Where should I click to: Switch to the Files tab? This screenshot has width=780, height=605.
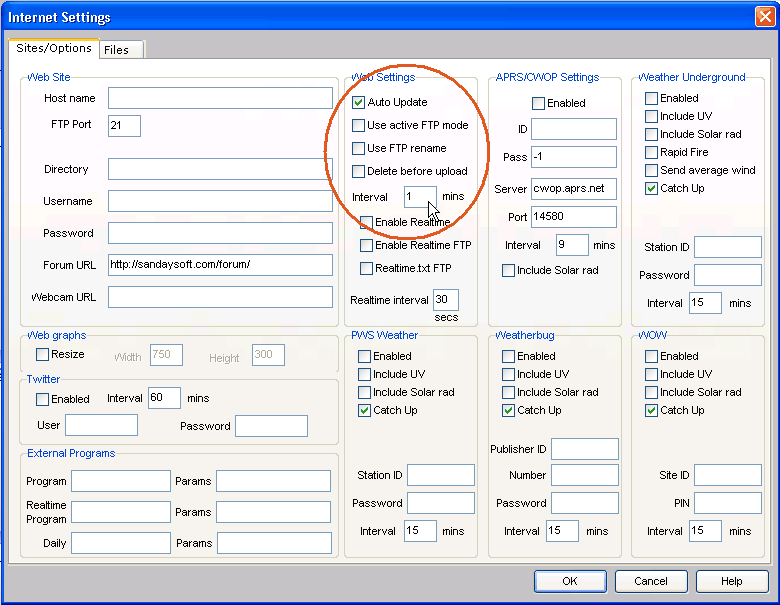click(121, 50)
